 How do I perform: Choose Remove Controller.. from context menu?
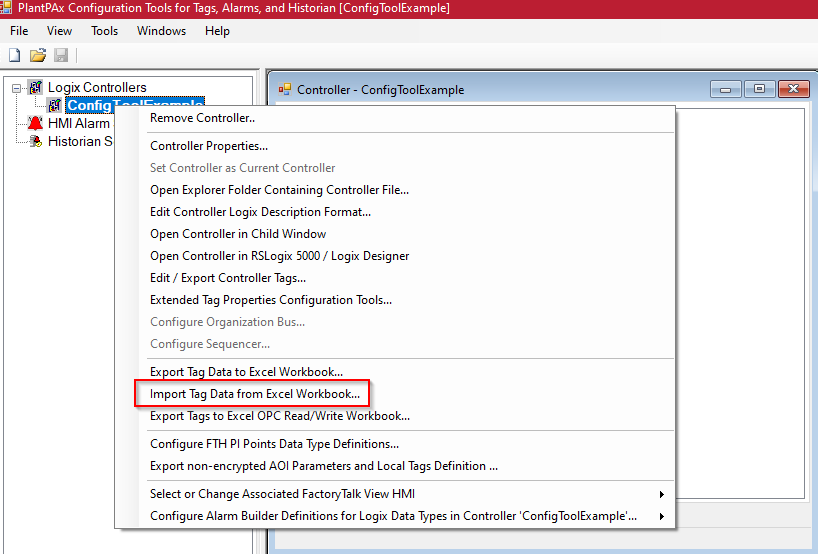[x=202, y=118]
